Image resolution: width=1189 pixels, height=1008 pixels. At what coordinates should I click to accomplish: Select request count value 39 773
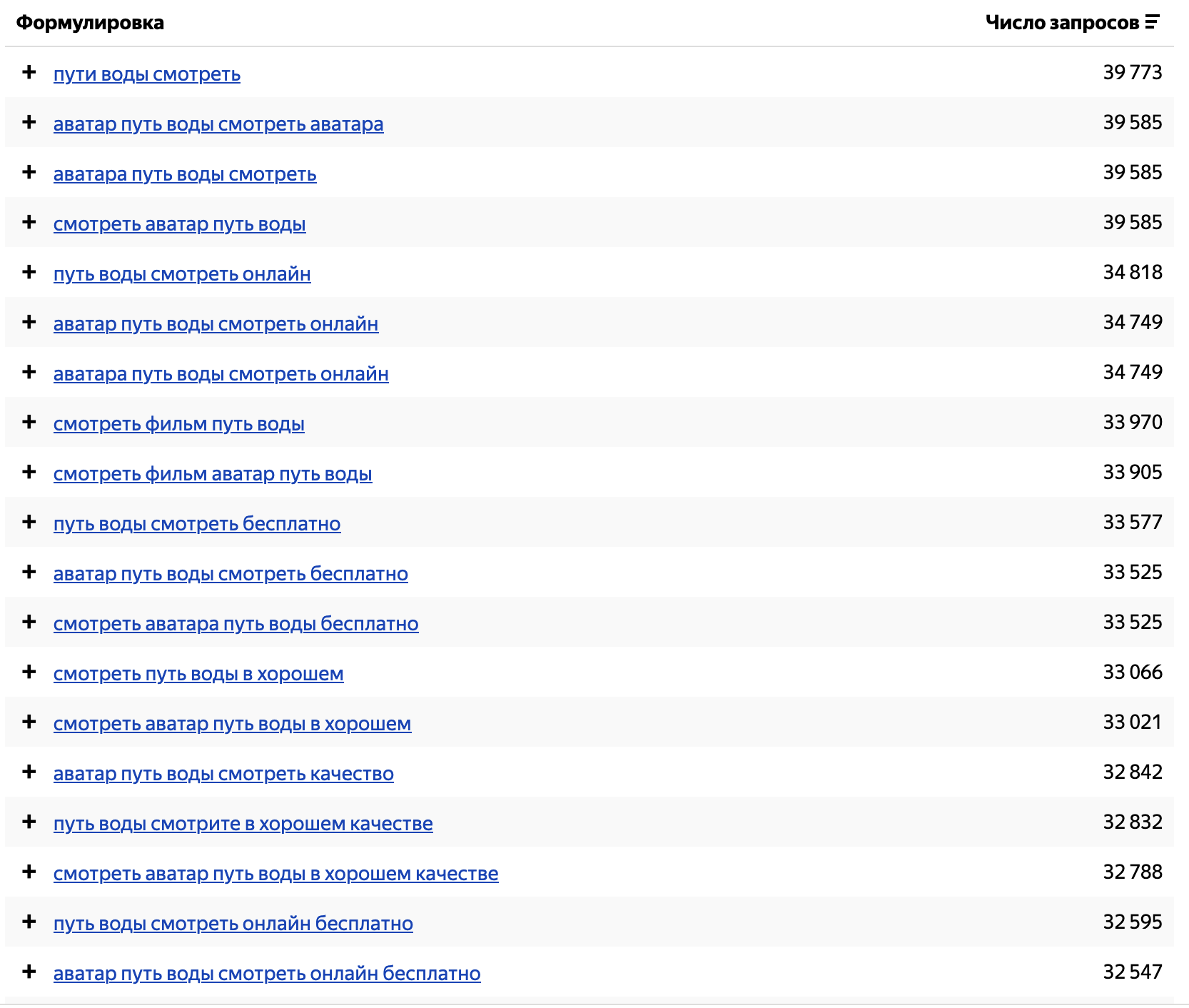[1133, 72]
